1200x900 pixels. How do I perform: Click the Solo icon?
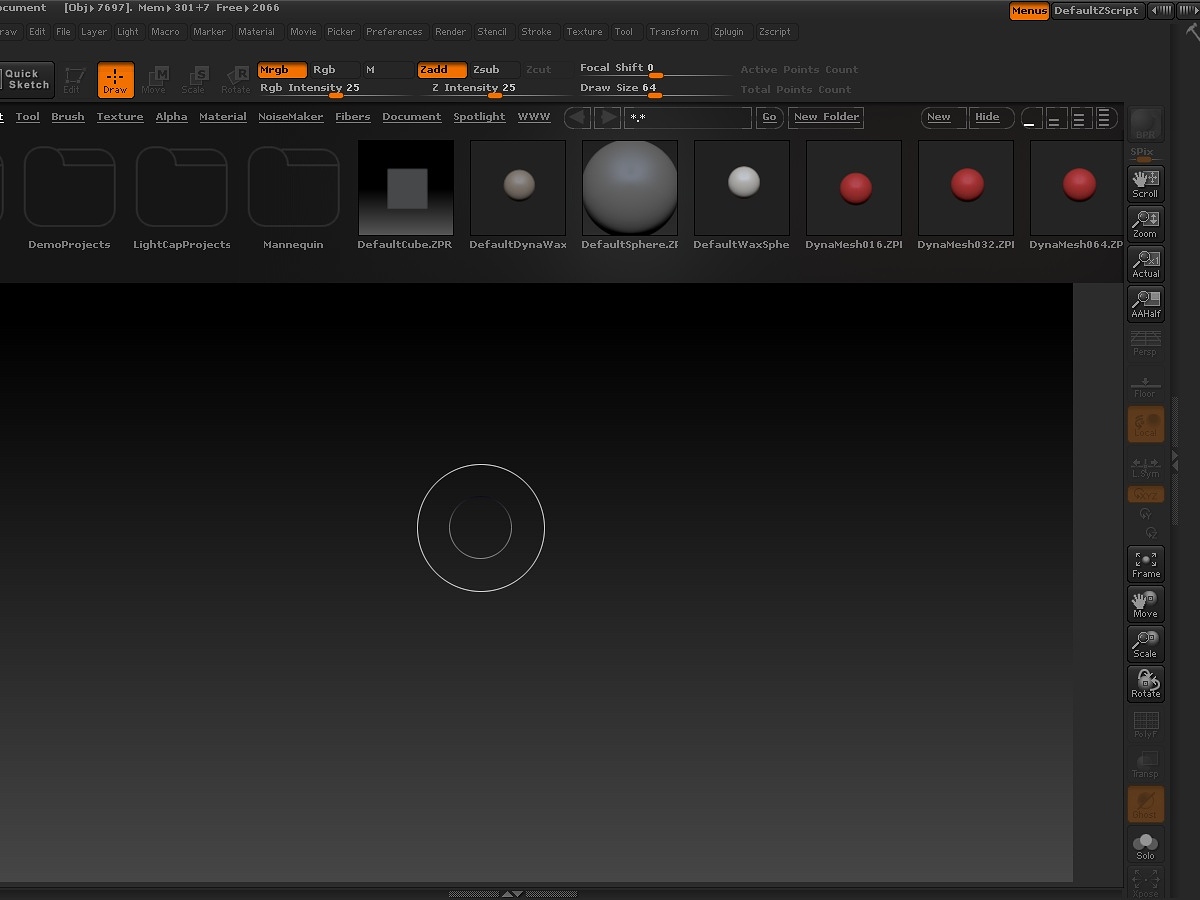click(x=1145, y=845)
